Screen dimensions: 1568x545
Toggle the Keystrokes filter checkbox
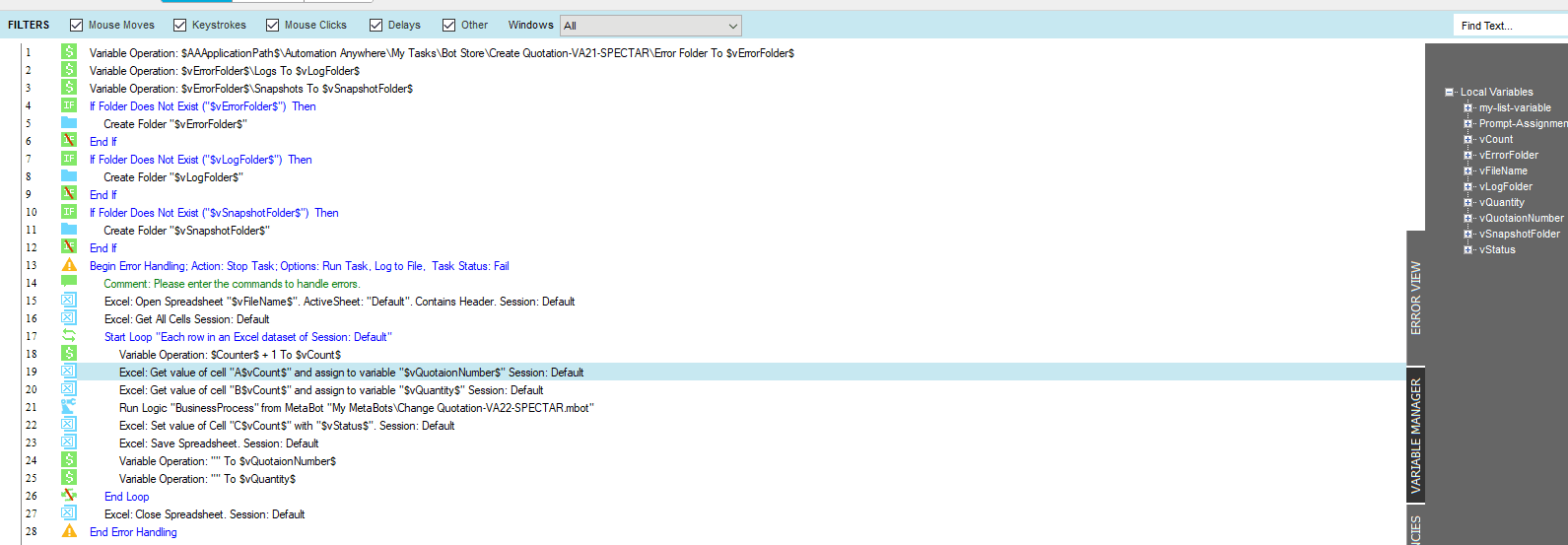click(x=179, y=25)
